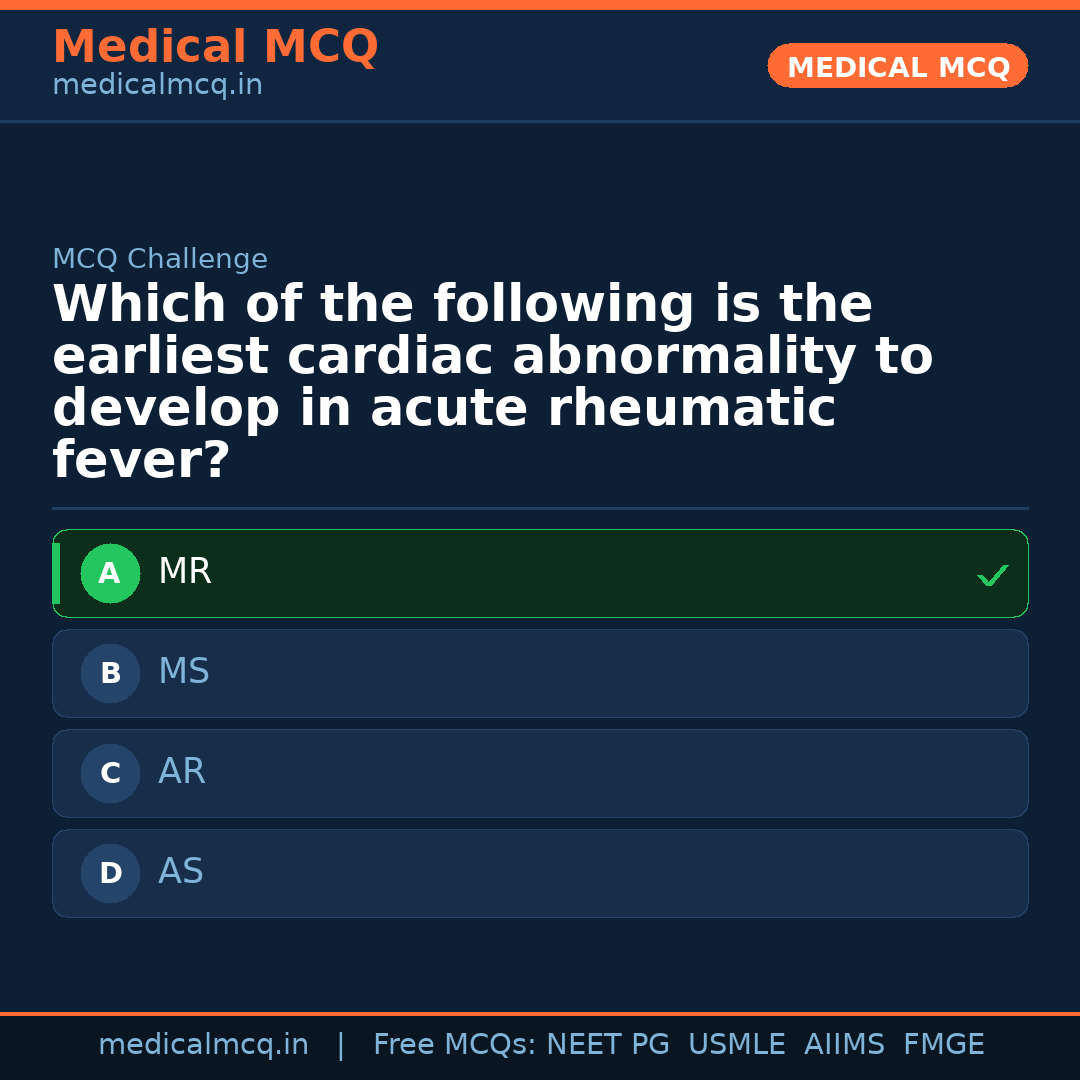Click the highlighted correct answer row

click(540, 573)
